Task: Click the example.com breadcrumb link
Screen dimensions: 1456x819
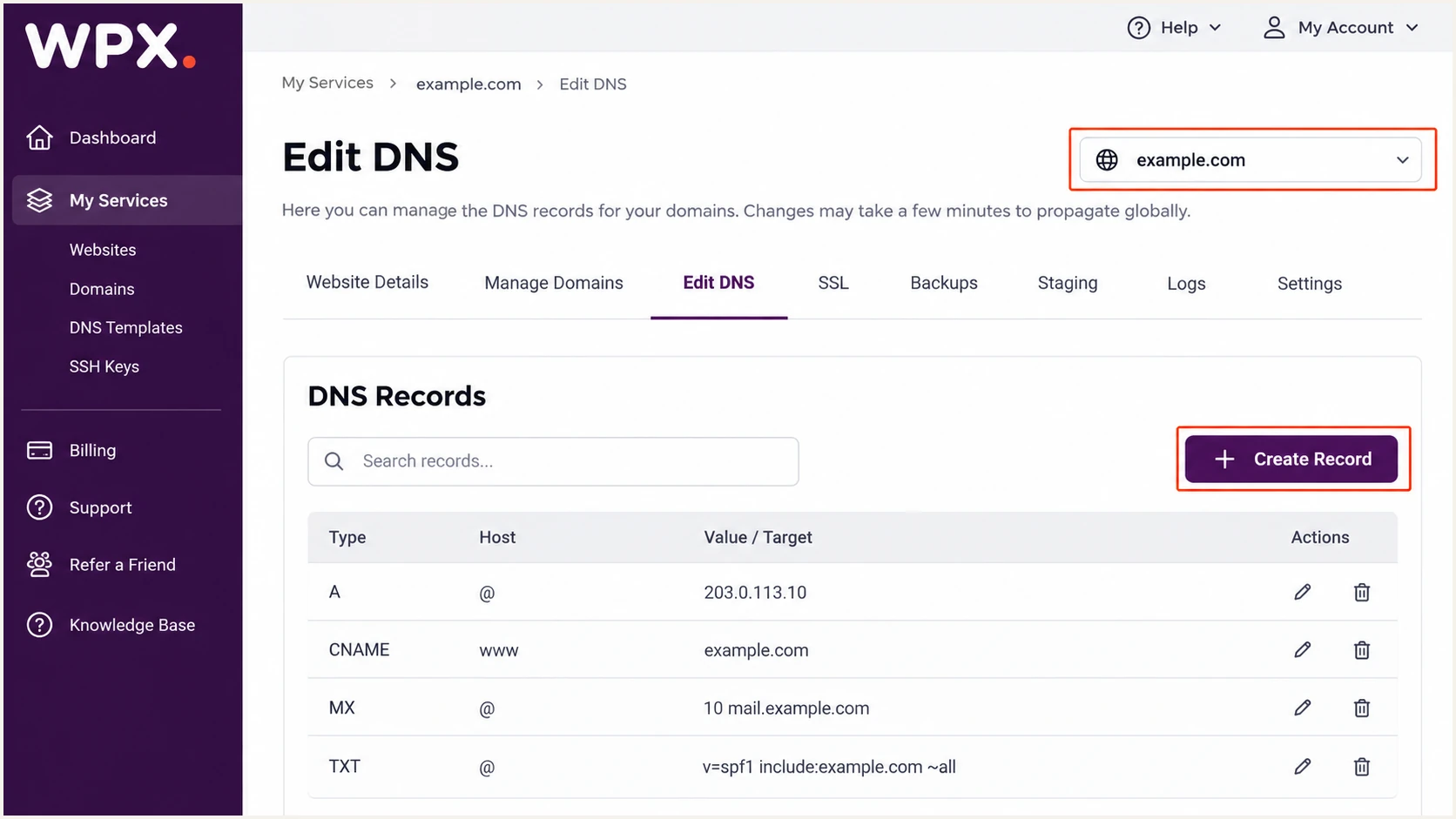Action: click(468, 84)
